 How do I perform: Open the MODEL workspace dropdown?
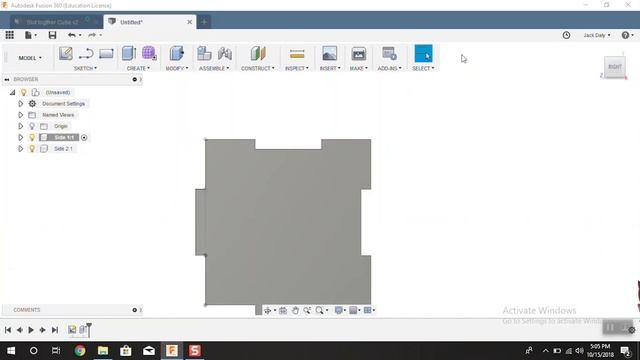(30, 58)
